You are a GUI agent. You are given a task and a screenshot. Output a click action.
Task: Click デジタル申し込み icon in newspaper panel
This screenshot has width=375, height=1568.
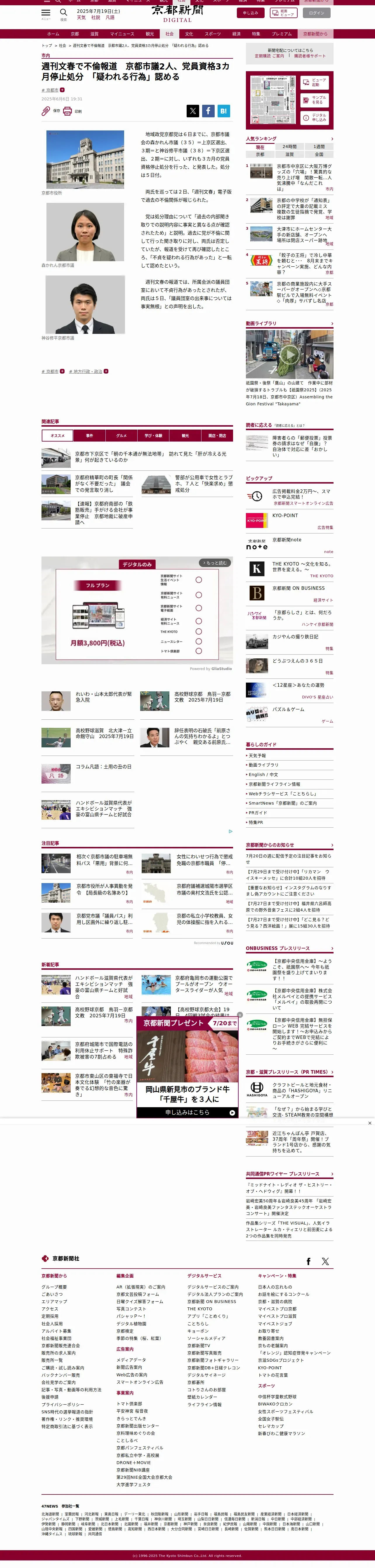click(x=306, y=118)
